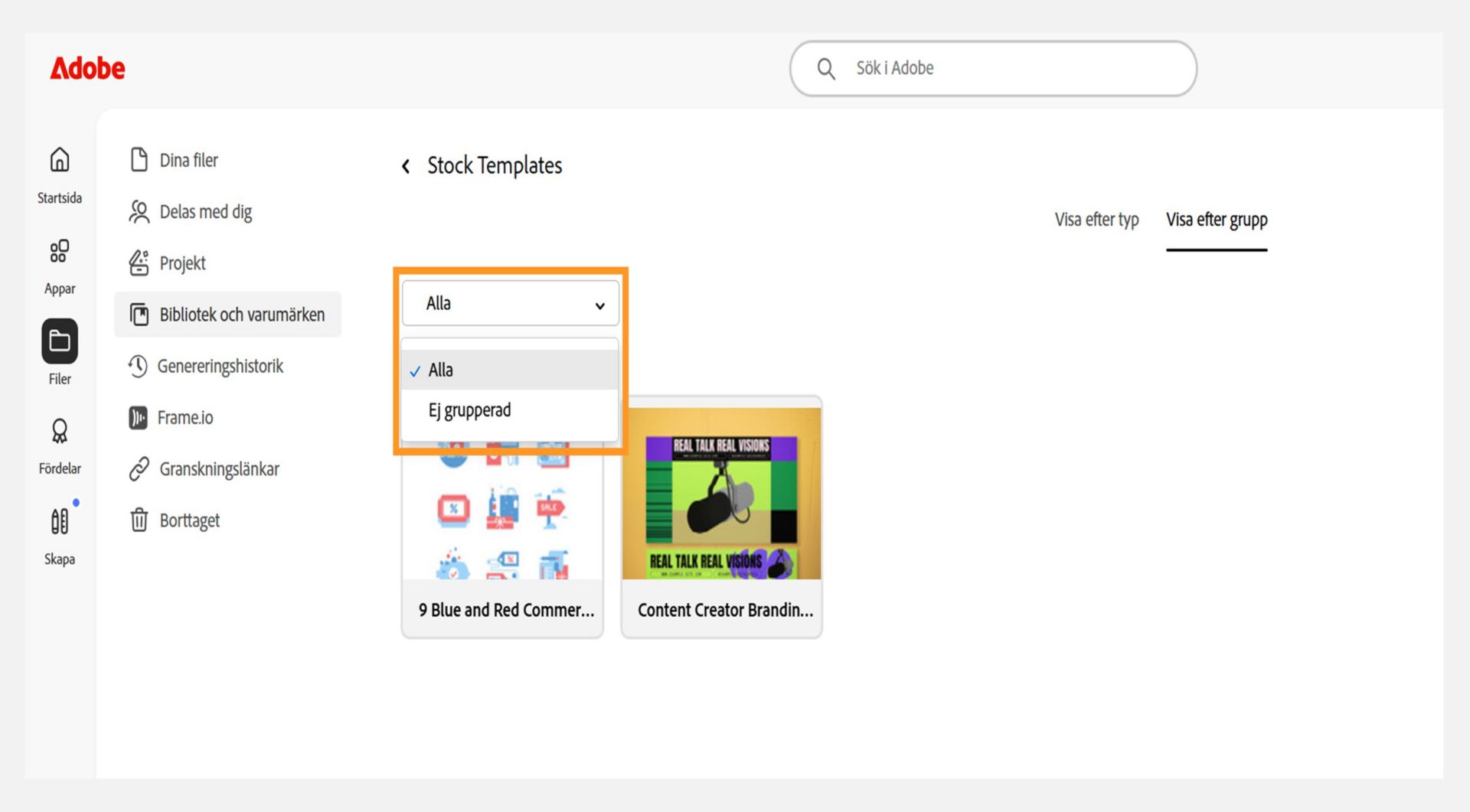Switch to Visa efter grupp tab
The image size is (1470, 812).
[1217, 220]
